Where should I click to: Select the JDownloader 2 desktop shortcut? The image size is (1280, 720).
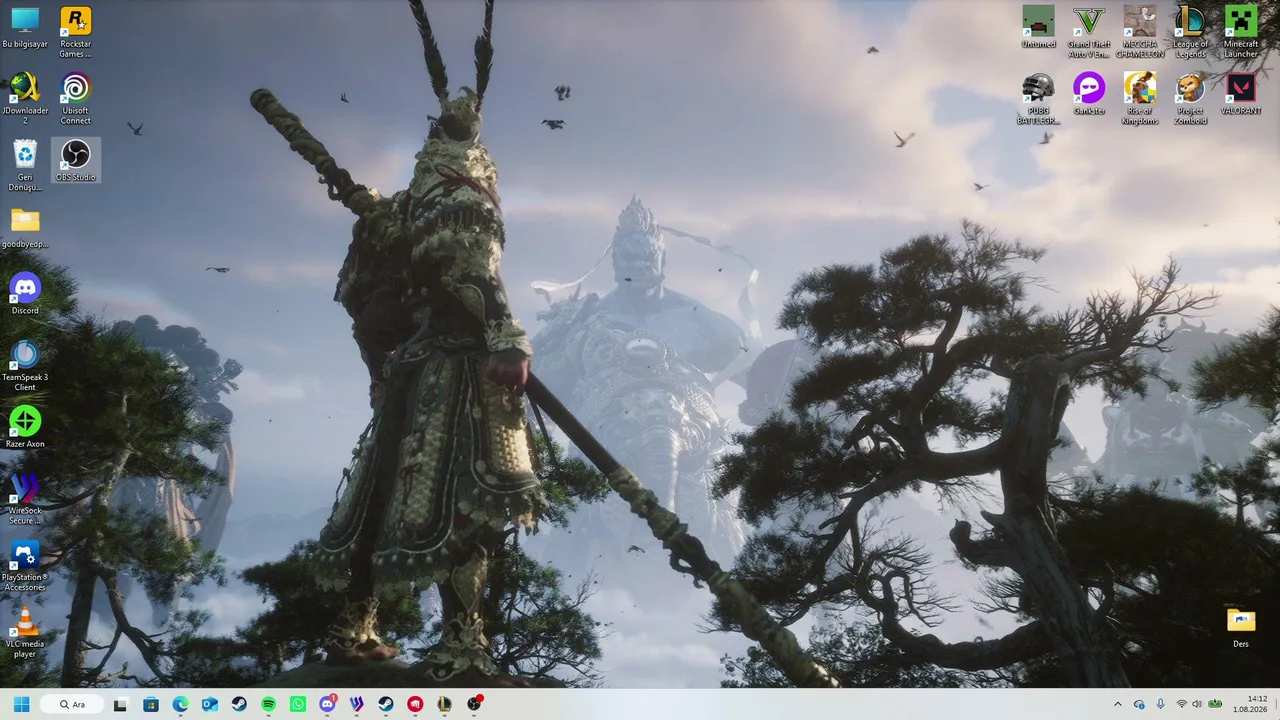(25, 99)
